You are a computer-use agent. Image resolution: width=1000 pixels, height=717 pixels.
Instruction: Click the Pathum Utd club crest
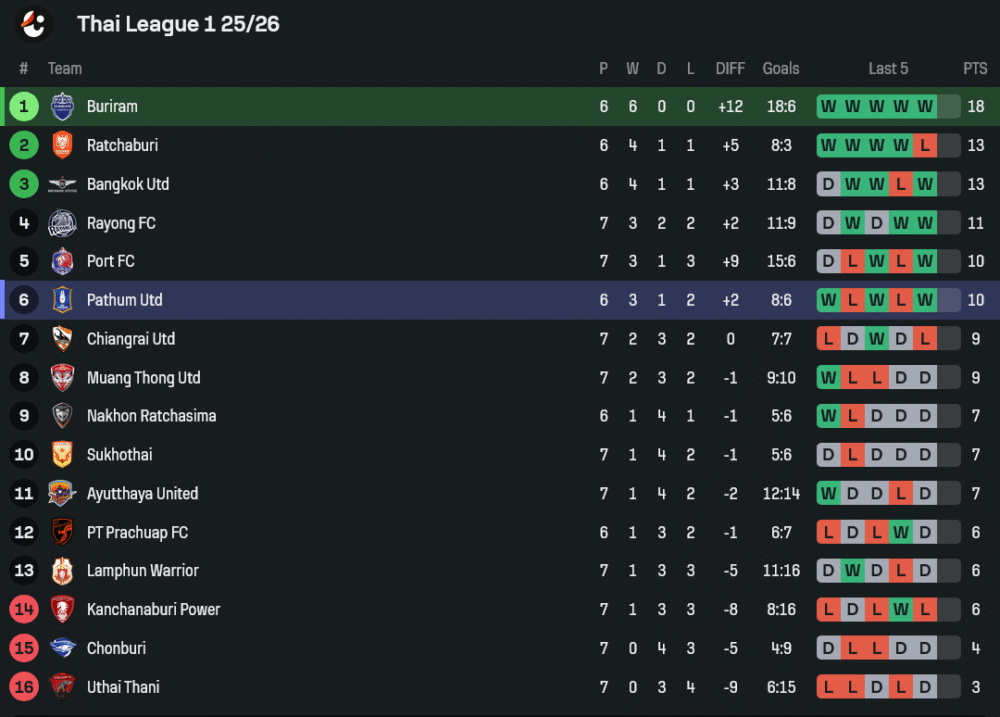tap(62, 300)
